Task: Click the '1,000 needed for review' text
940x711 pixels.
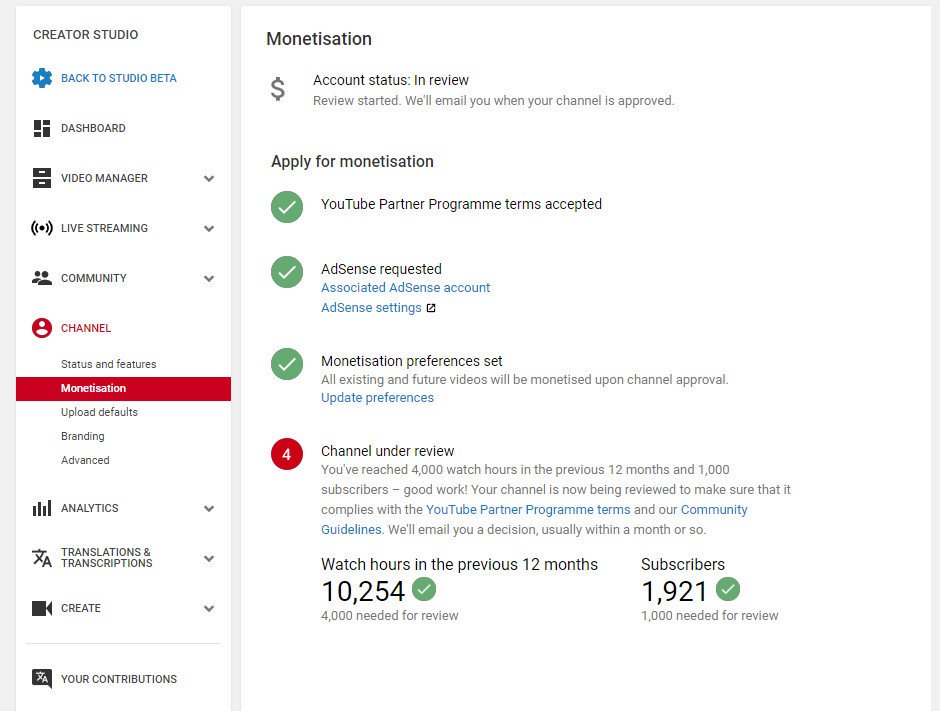Action: pyautogui.click(x=710, y=616)
